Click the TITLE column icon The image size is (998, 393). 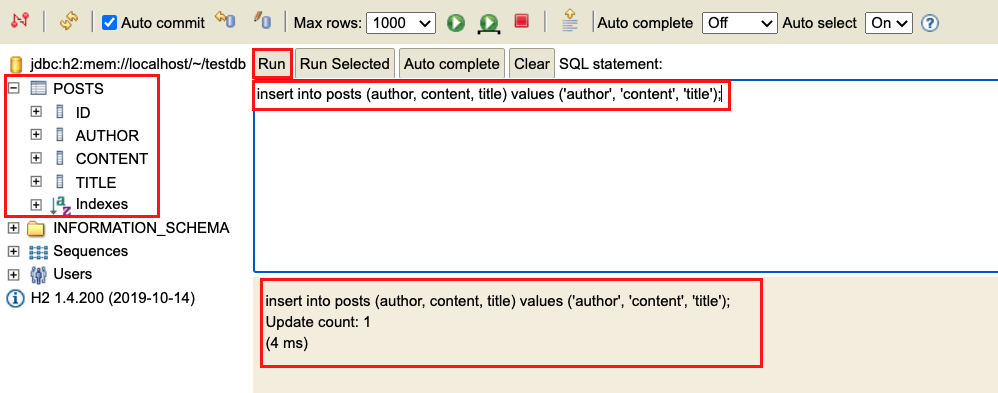point(60,182)
